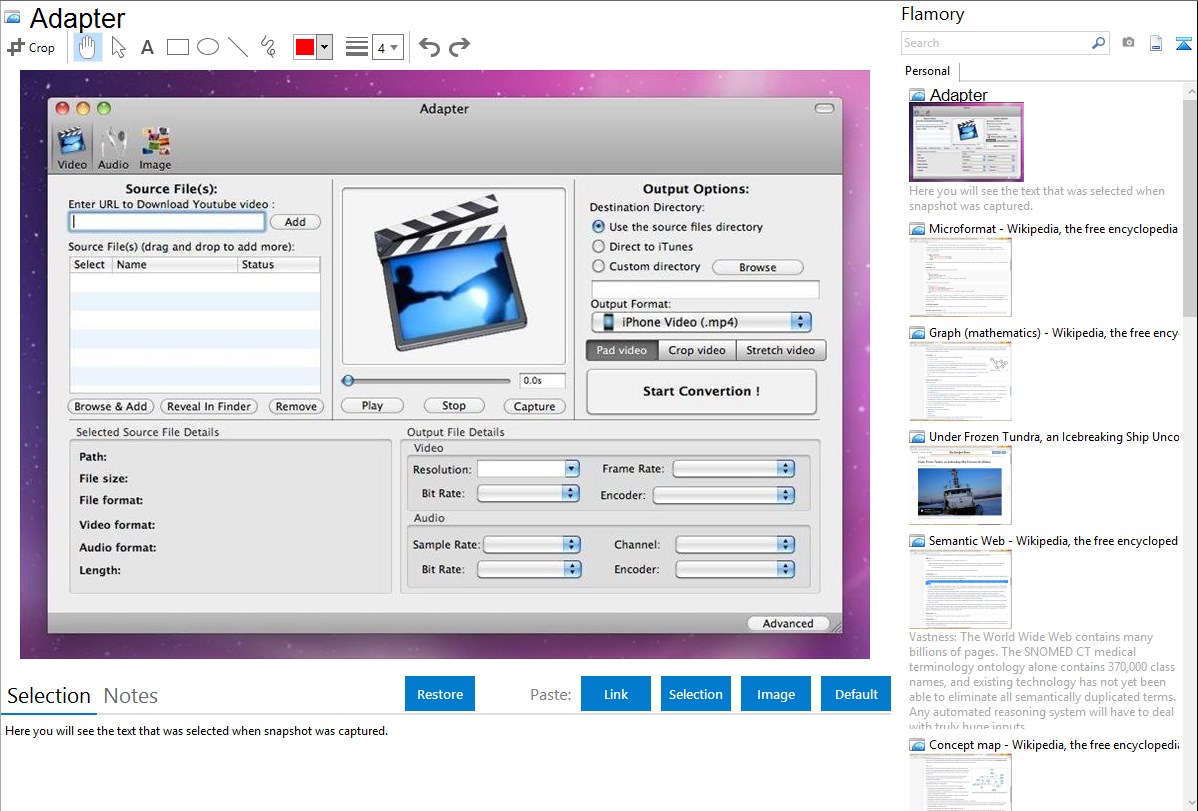Pick the ellipse shape tool

[x=208, y=47]
